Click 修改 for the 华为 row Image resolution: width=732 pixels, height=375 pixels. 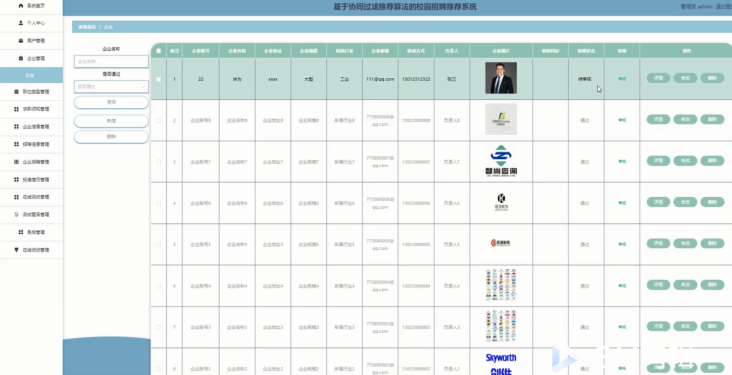coord(685,78)
